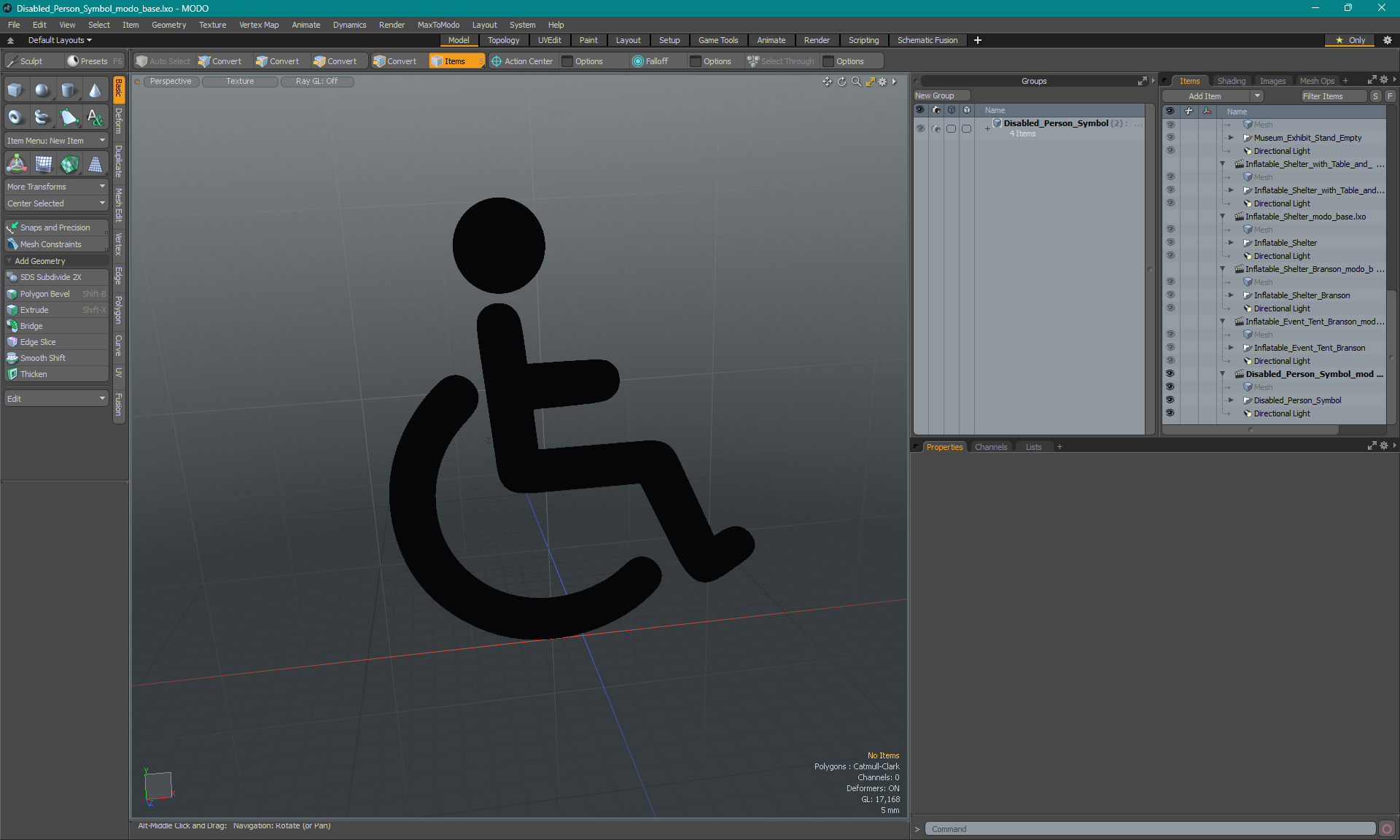Click the viewport settings gear icon
1400x840 pixels.
point(882,82)
